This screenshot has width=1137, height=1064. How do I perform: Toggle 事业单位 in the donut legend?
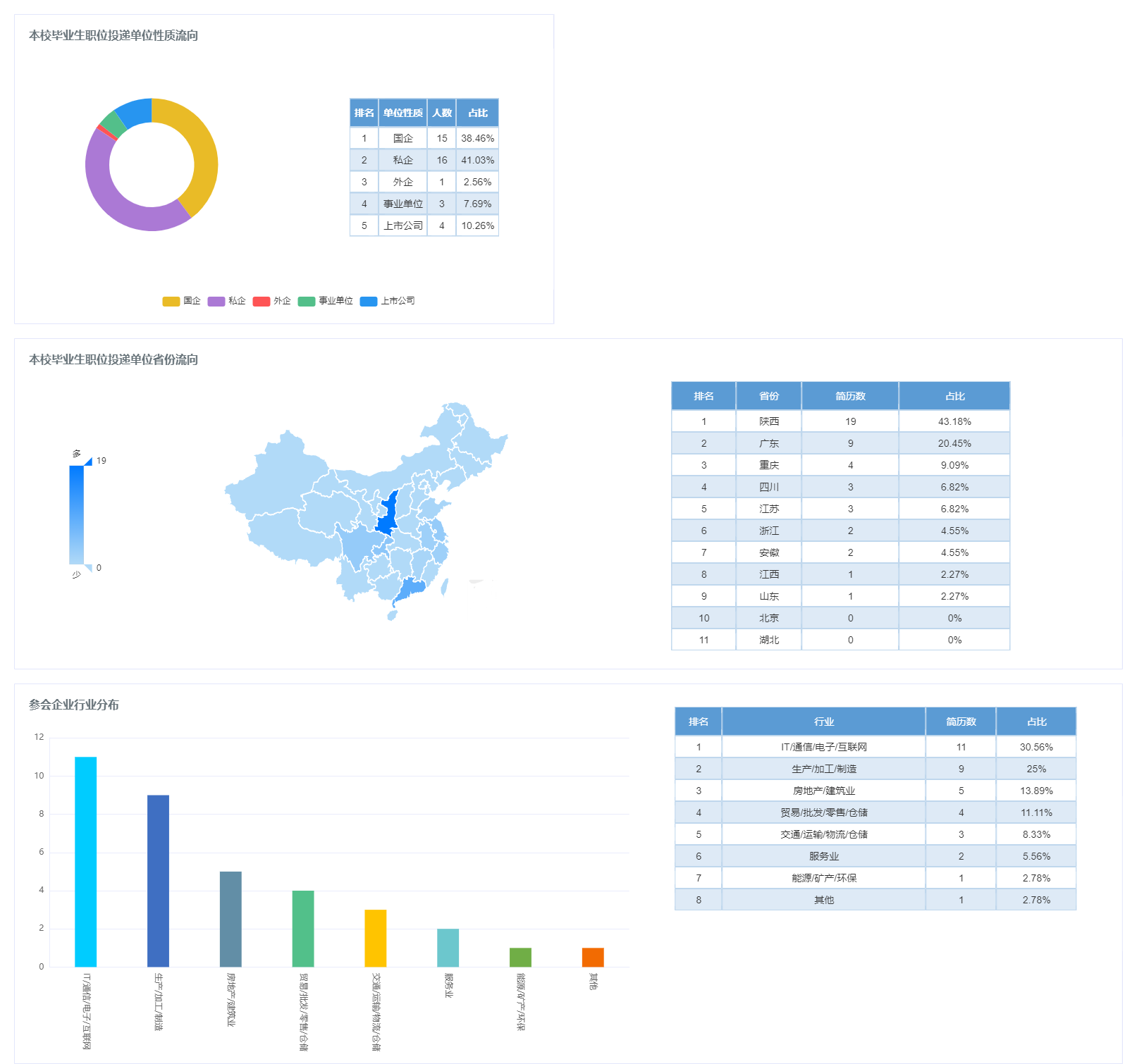(325, 301)
